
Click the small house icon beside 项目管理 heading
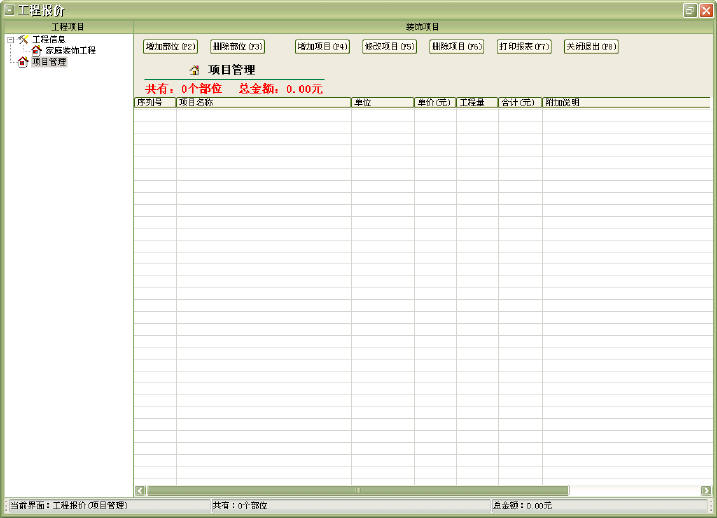coord(195,70)
